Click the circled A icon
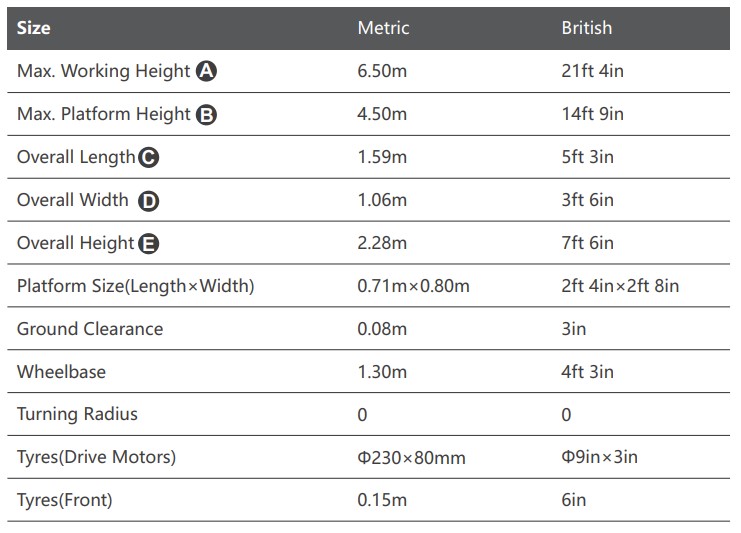741x533 pixels. coord(207,71)
